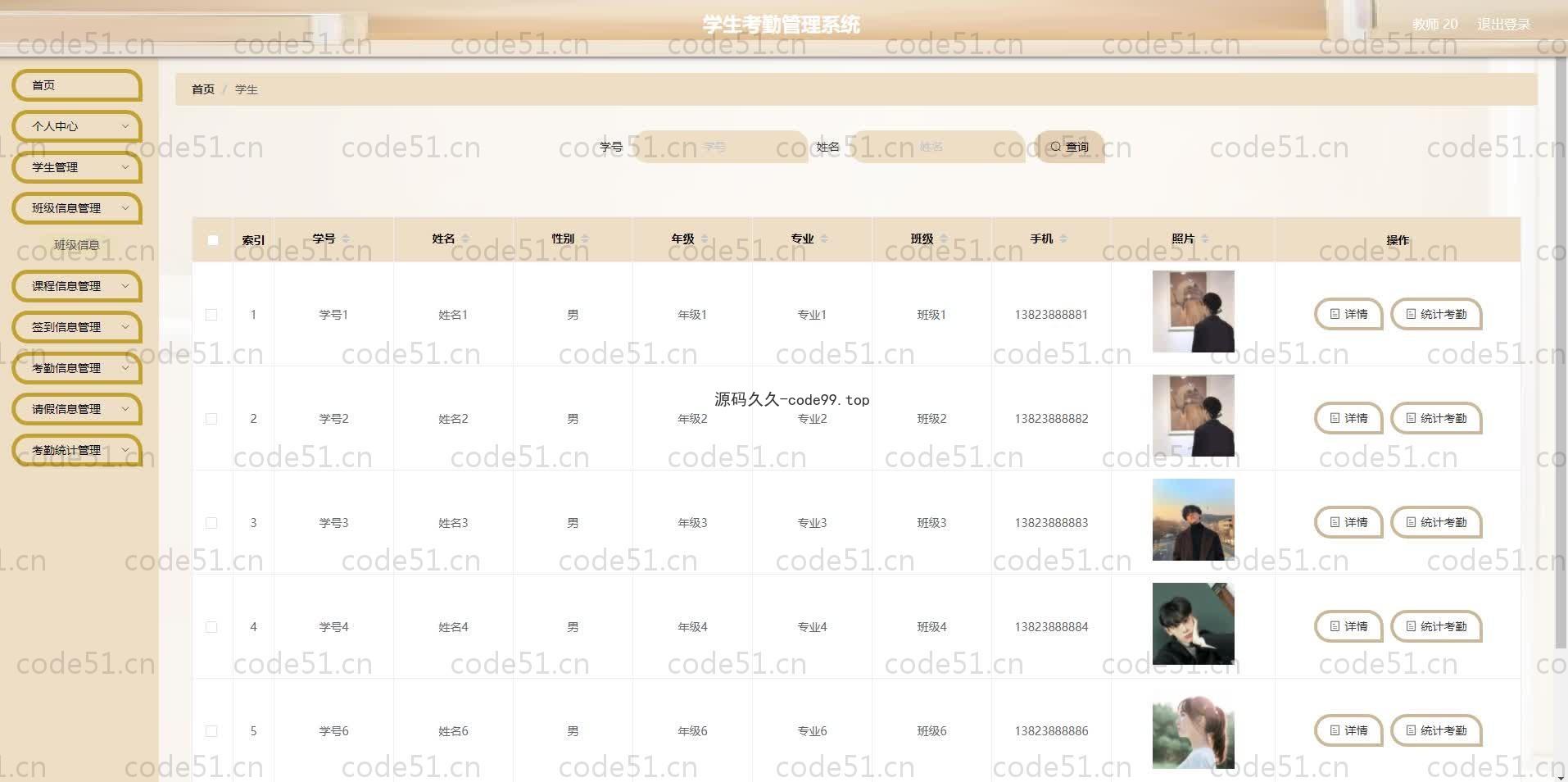Select checkbox for row 学号2
The height and width of the screenshot is (782, 1568).
click(211, 419)
